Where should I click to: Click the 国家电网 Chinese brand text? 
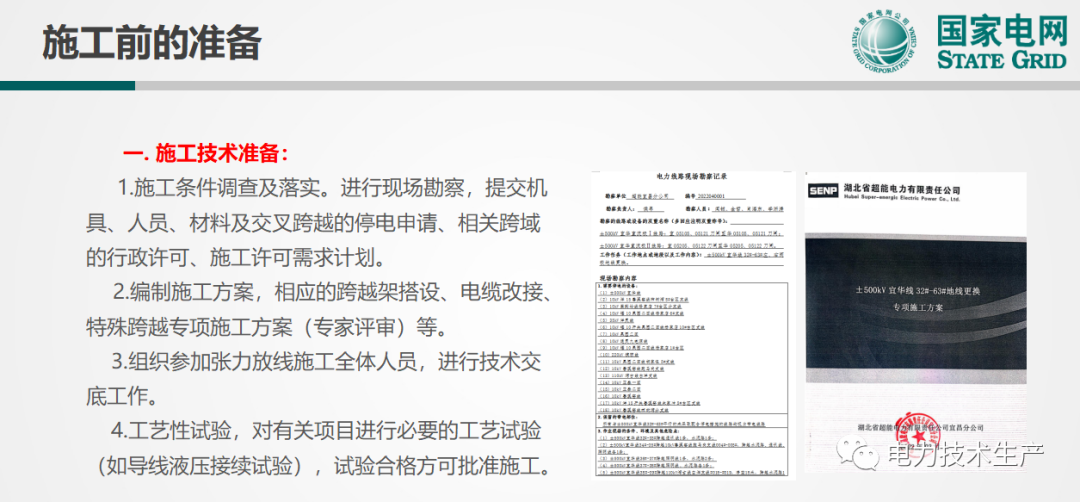[x=1001, y=32]
